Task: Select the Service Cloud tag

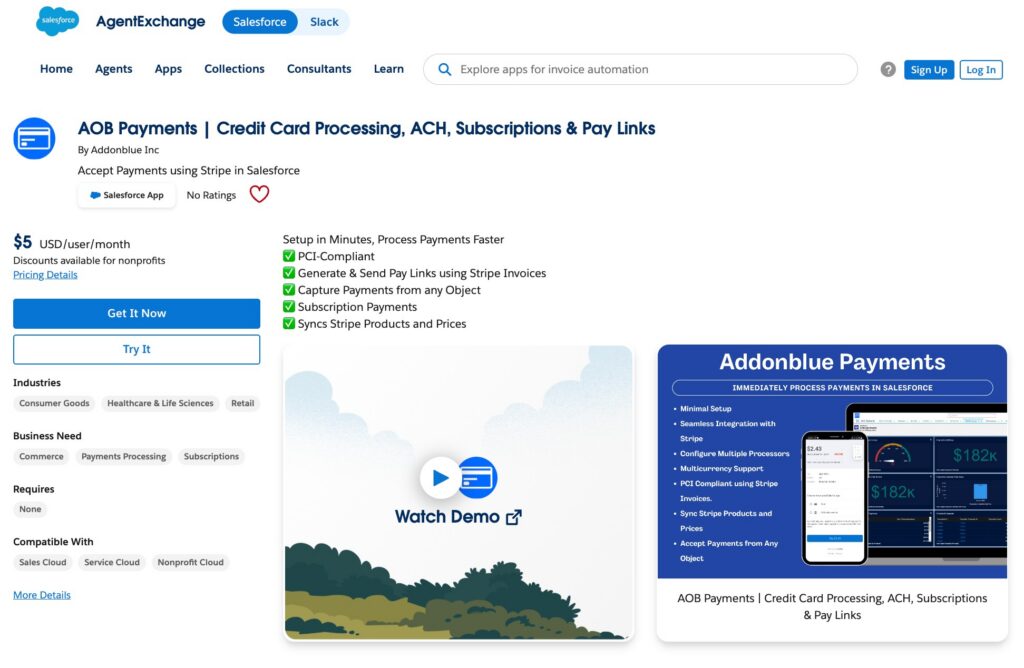Action: [112, 562]
